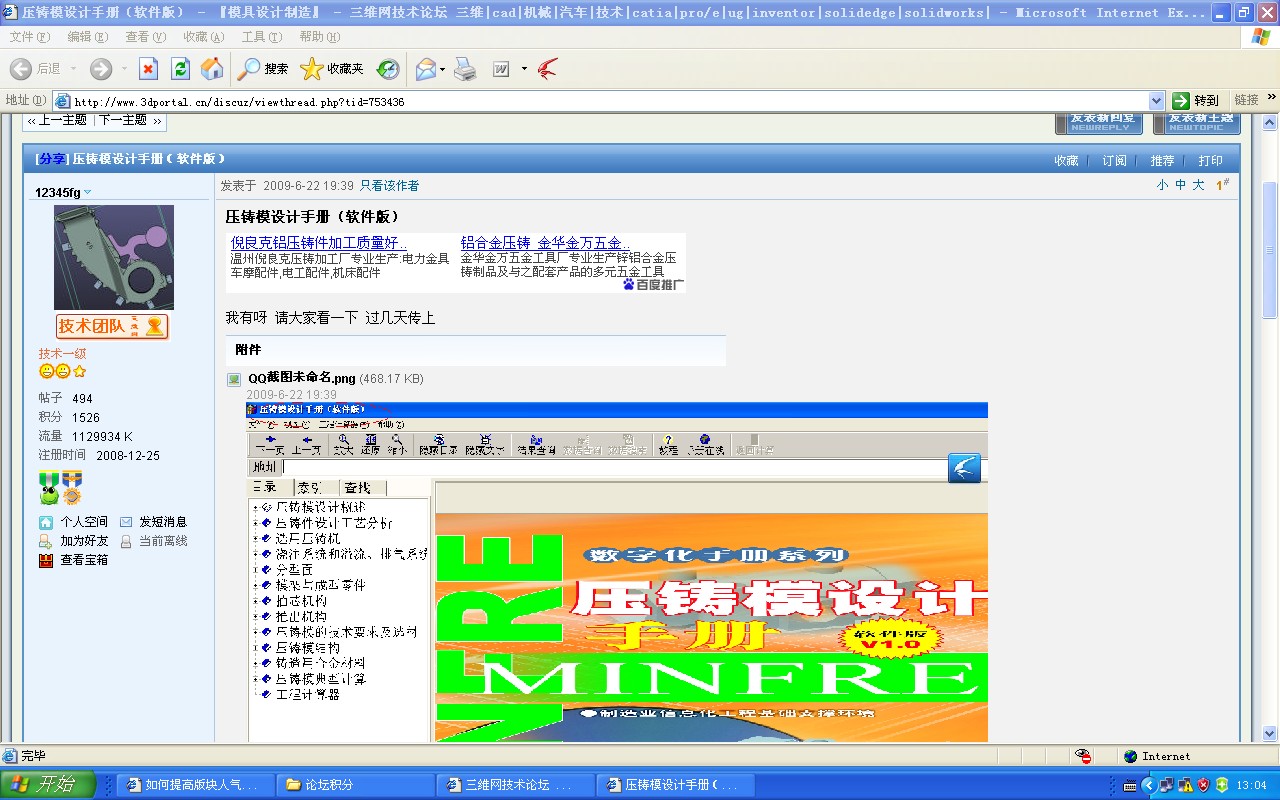This screenshot has width=1280, height=800.
Task: Click the 加为好友 add-friend icon
Action: [46, 541]
